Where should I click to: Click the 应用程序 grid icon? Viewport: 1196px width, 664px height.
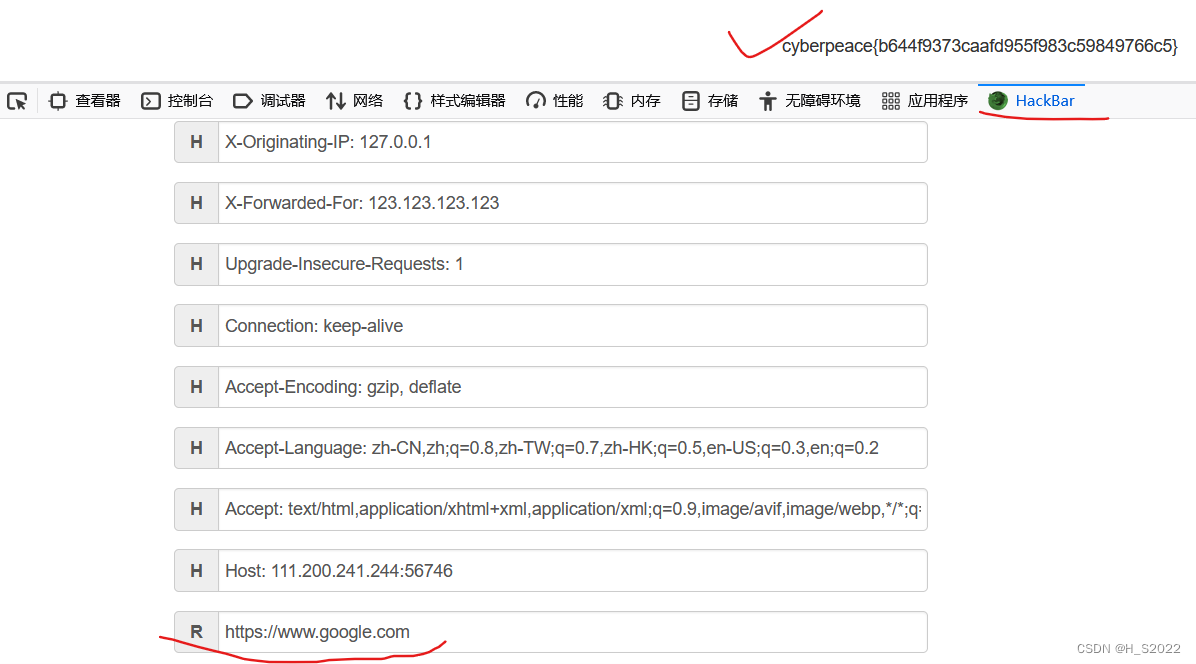(890, 101)
